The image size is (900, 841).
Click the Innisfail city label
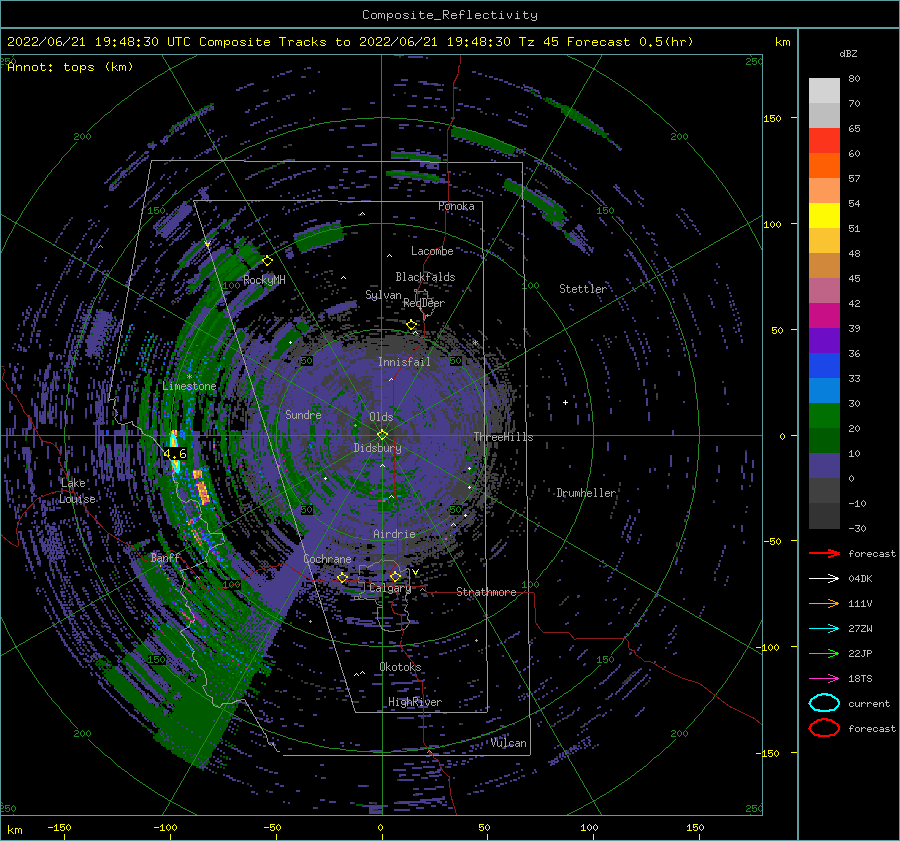click(404, 362)
